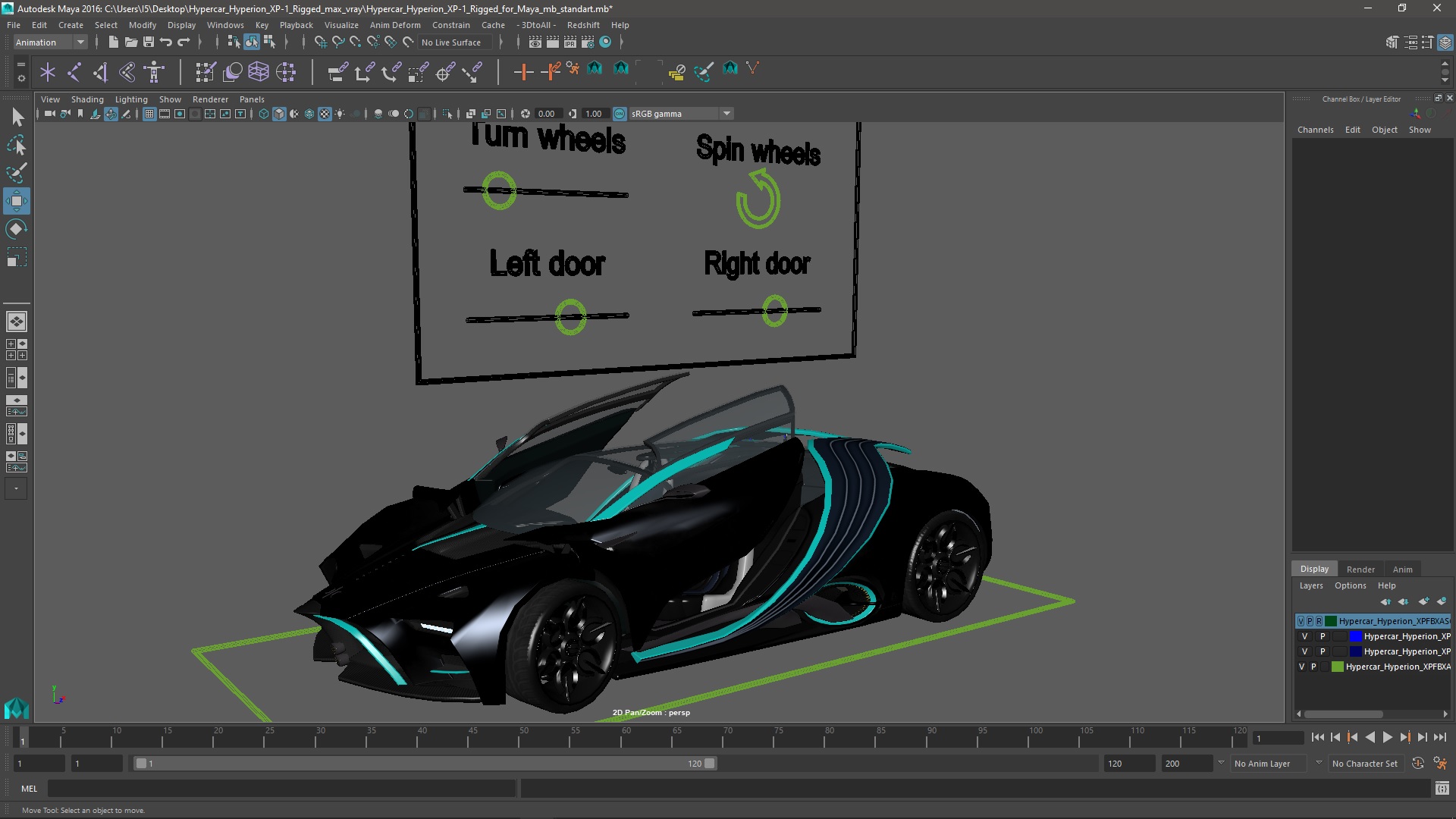Open the Redshift menu
This screenshot has height=819, width=1456.
coord(582,25)
